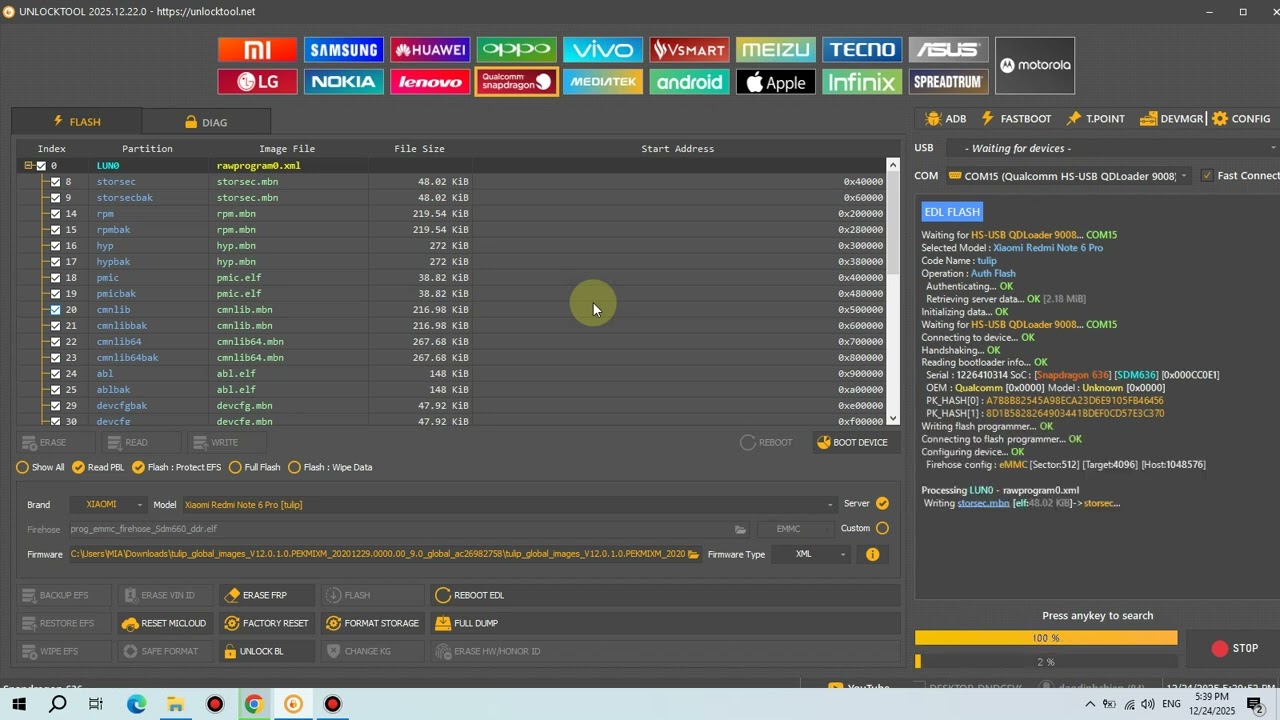Choose the Spreadtrum platform icon
The image size is (1280, 720).
click(949, 82)
